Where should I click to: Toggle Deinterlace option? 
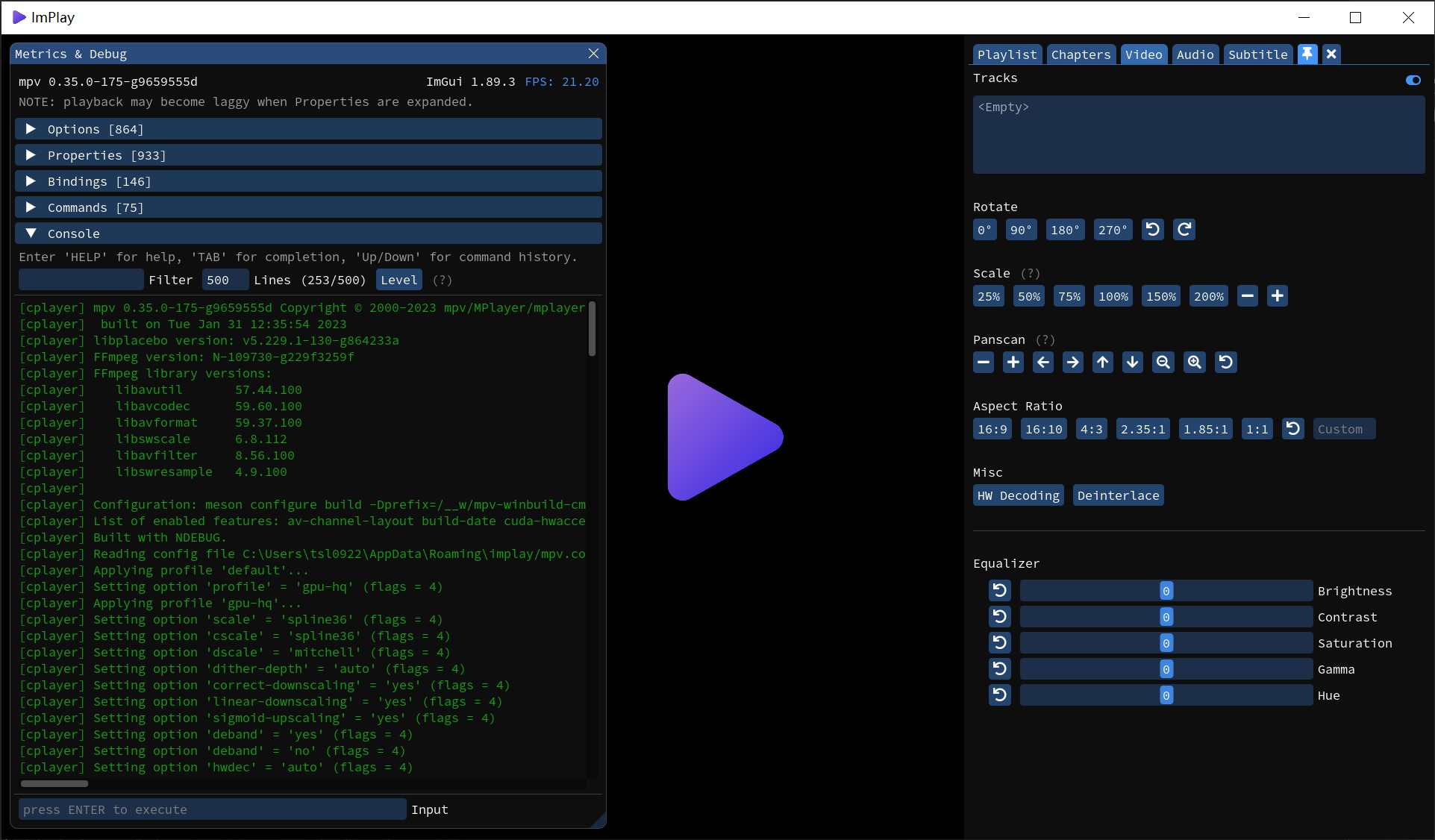1118,495
